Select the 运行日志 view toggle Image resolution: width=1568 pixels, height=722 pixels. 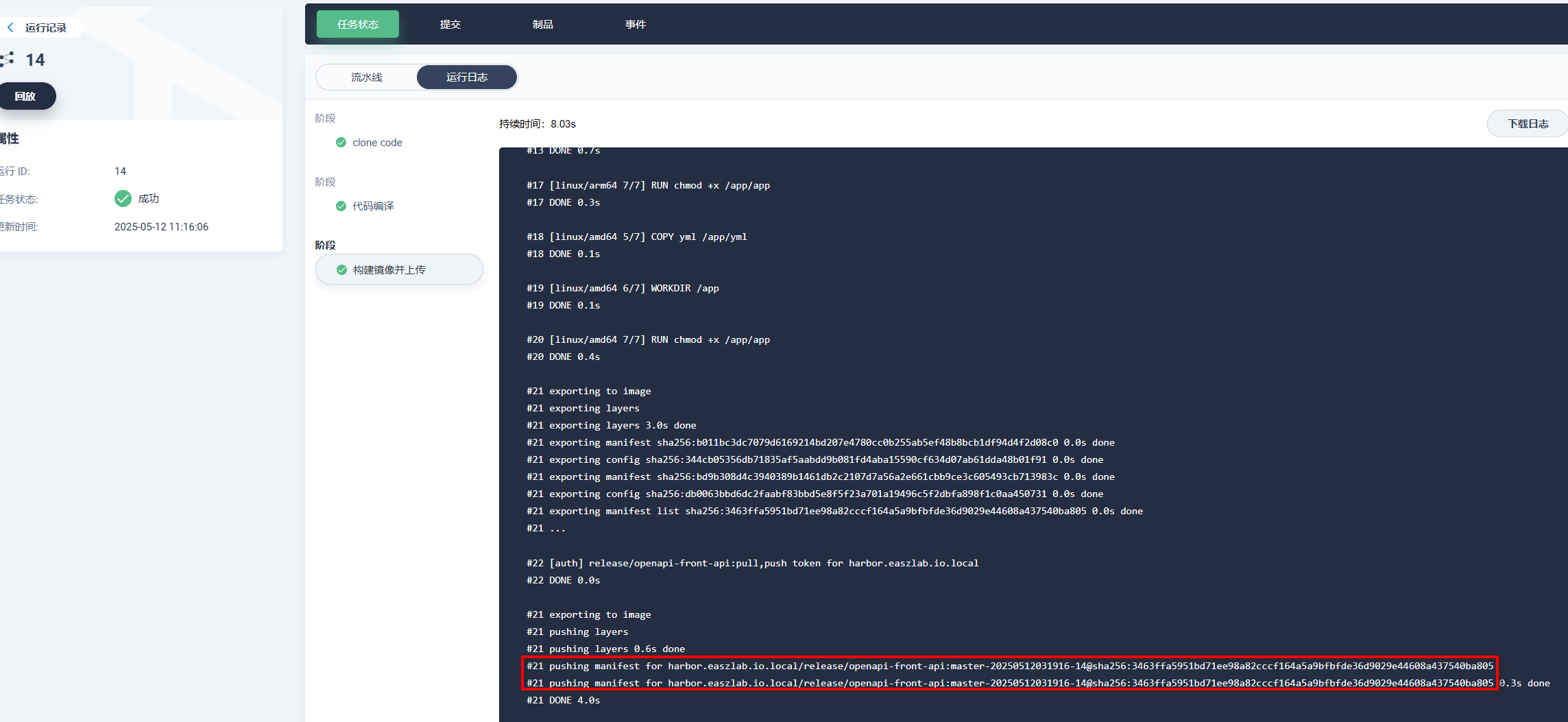(467, 77)
